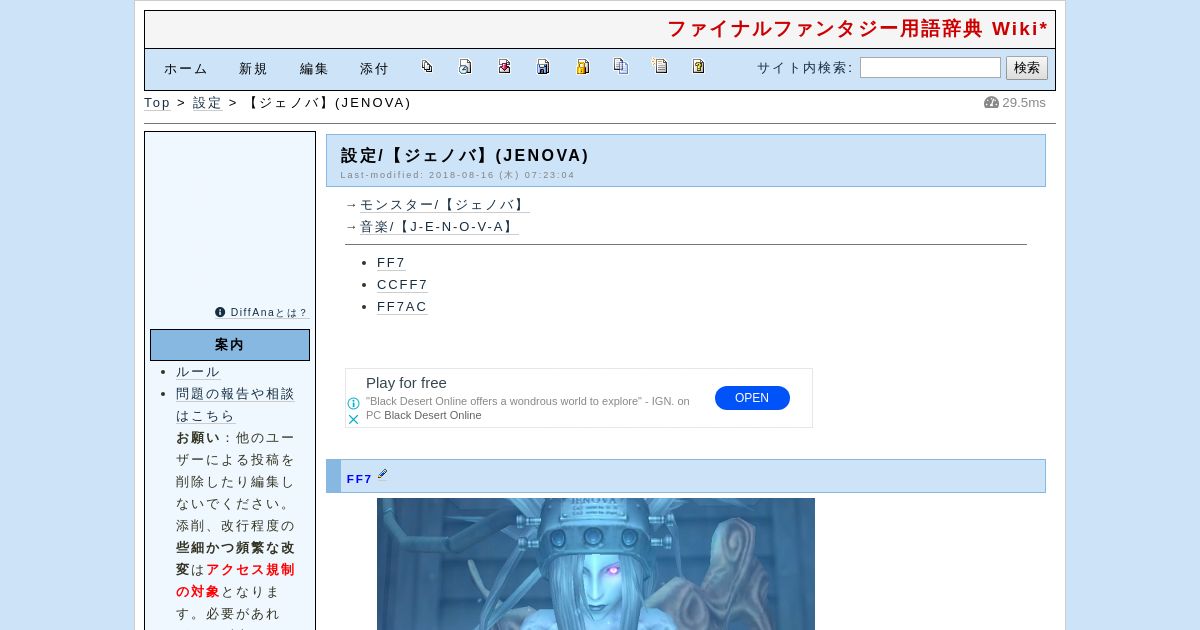Click the 検索 search button

1027,67
